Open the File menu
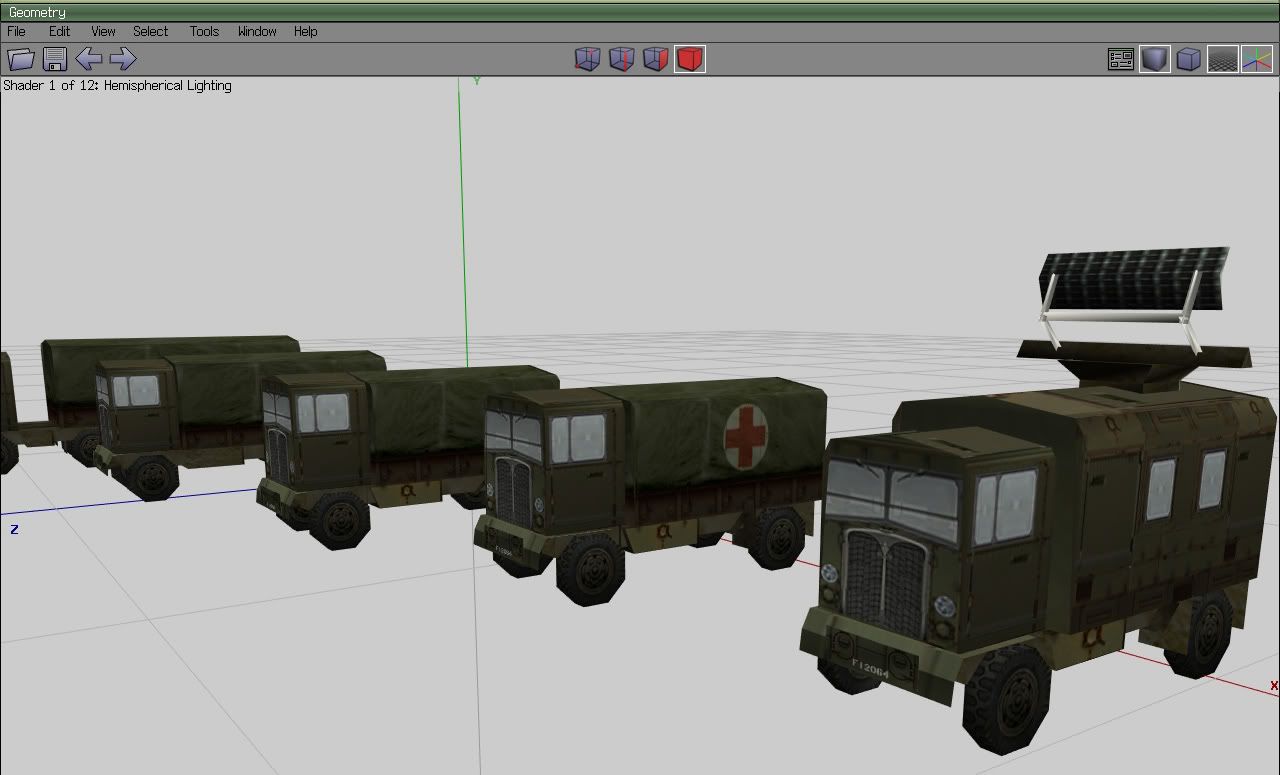 tap(16, 31)
